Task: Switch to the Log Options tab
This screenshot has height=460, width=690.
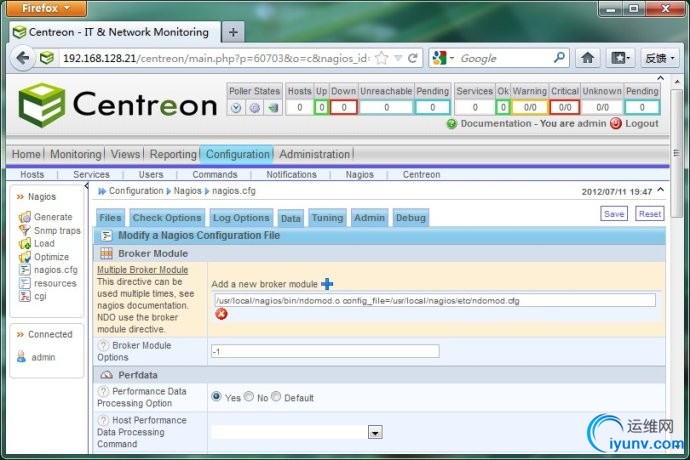Action: pyautogui.click(x=241, y=218)
